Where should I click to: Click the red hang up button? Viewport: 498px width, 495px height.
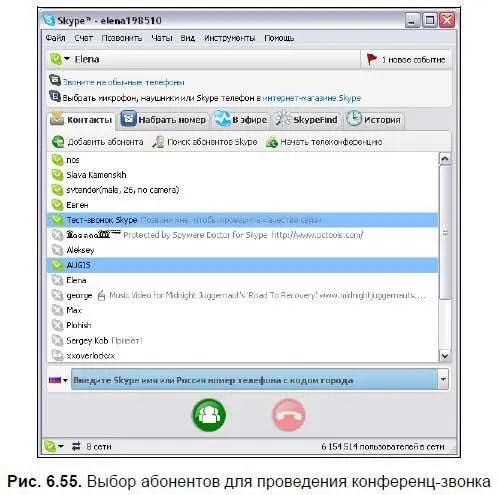point(289,415)
